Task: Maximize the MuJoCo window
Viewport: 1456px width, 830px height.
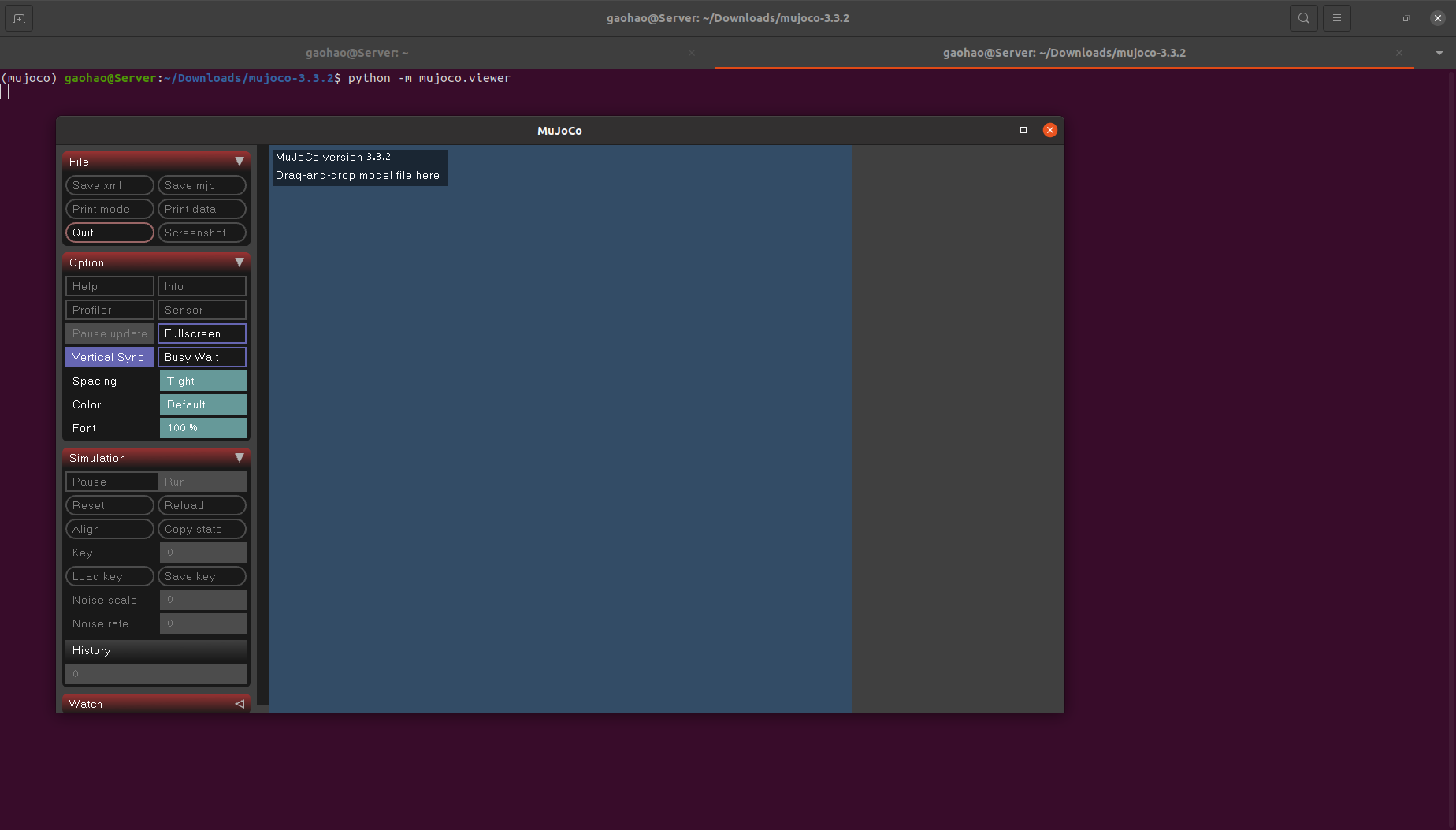Action: pos(1023,131)
